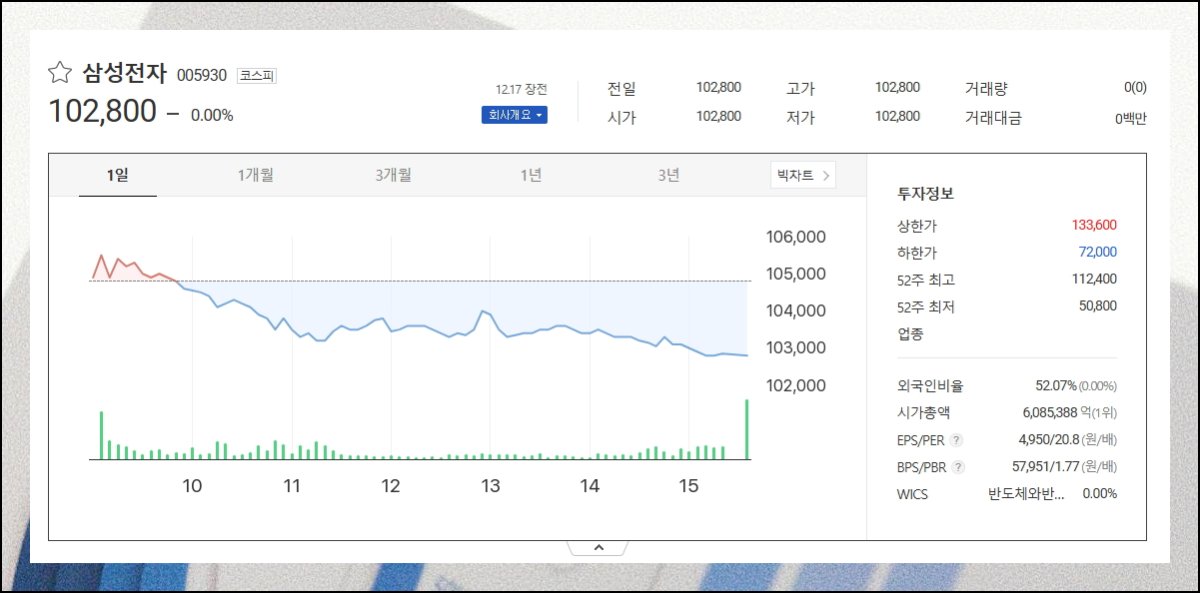Click the 102,000 price axis label
1200x593 pixels.
(796, 385)
